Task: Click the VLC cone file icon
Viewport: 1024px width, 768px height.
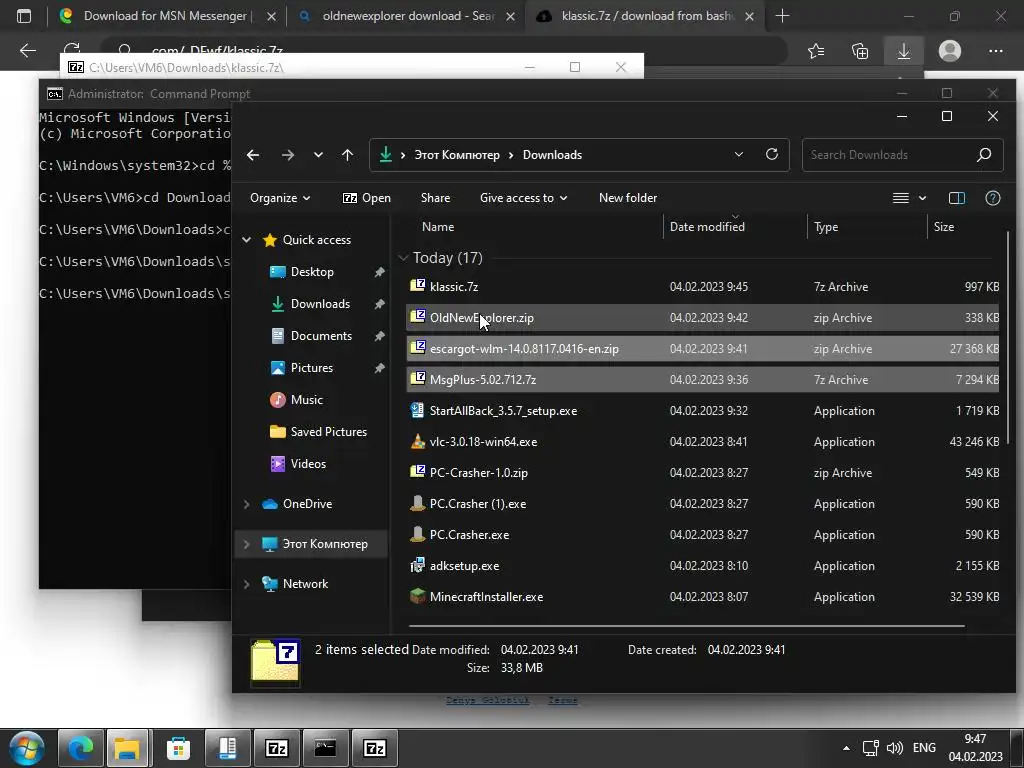Action: (x=417, y=441)
